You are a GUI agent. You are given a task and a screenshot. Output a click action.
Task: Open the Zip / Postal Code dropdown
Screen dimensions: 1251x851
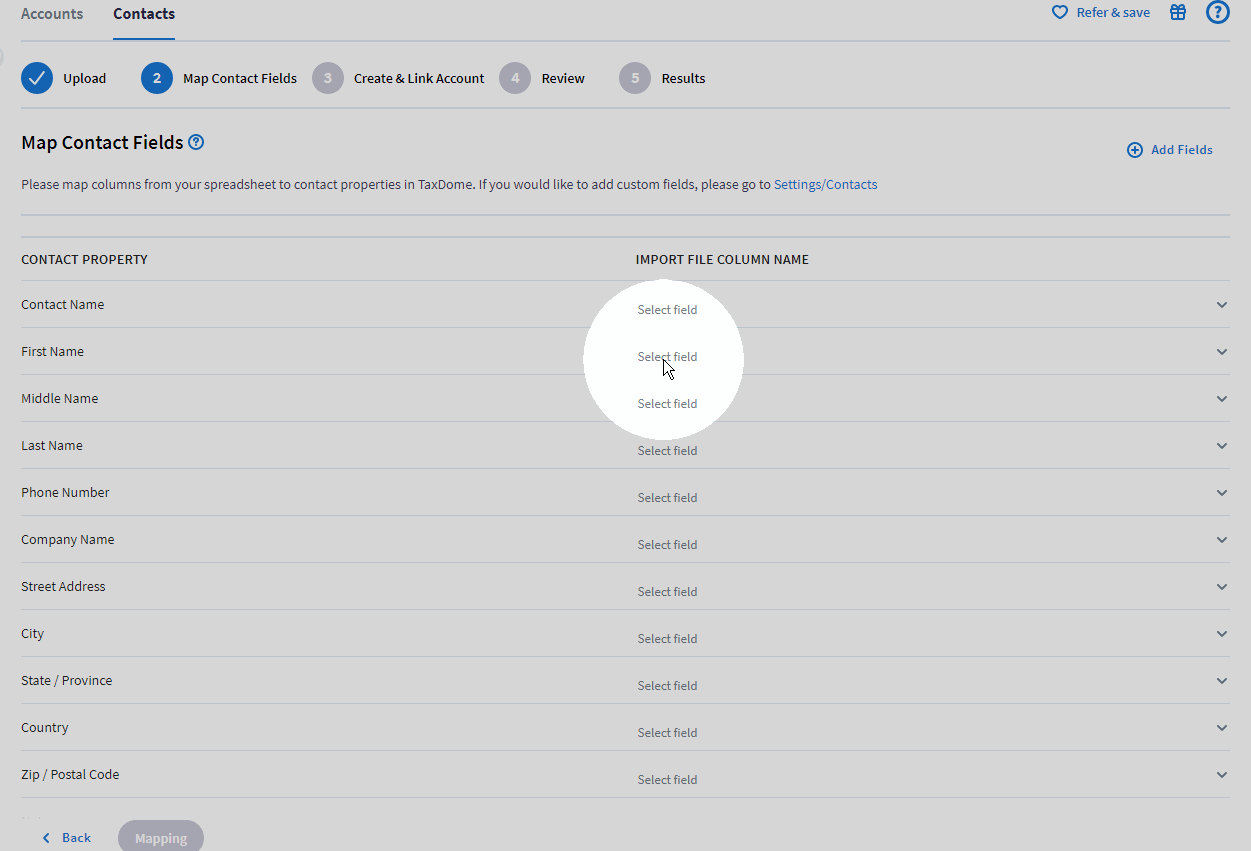(x=1221, y=774)
